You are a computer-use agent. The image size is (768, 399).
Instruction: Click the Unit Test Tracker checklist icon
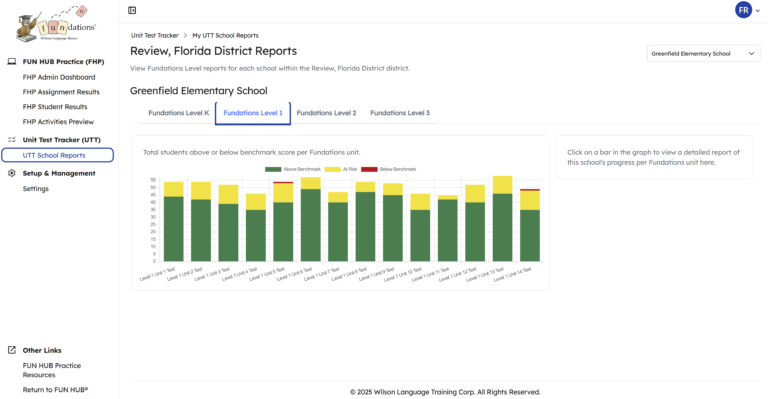12,140
